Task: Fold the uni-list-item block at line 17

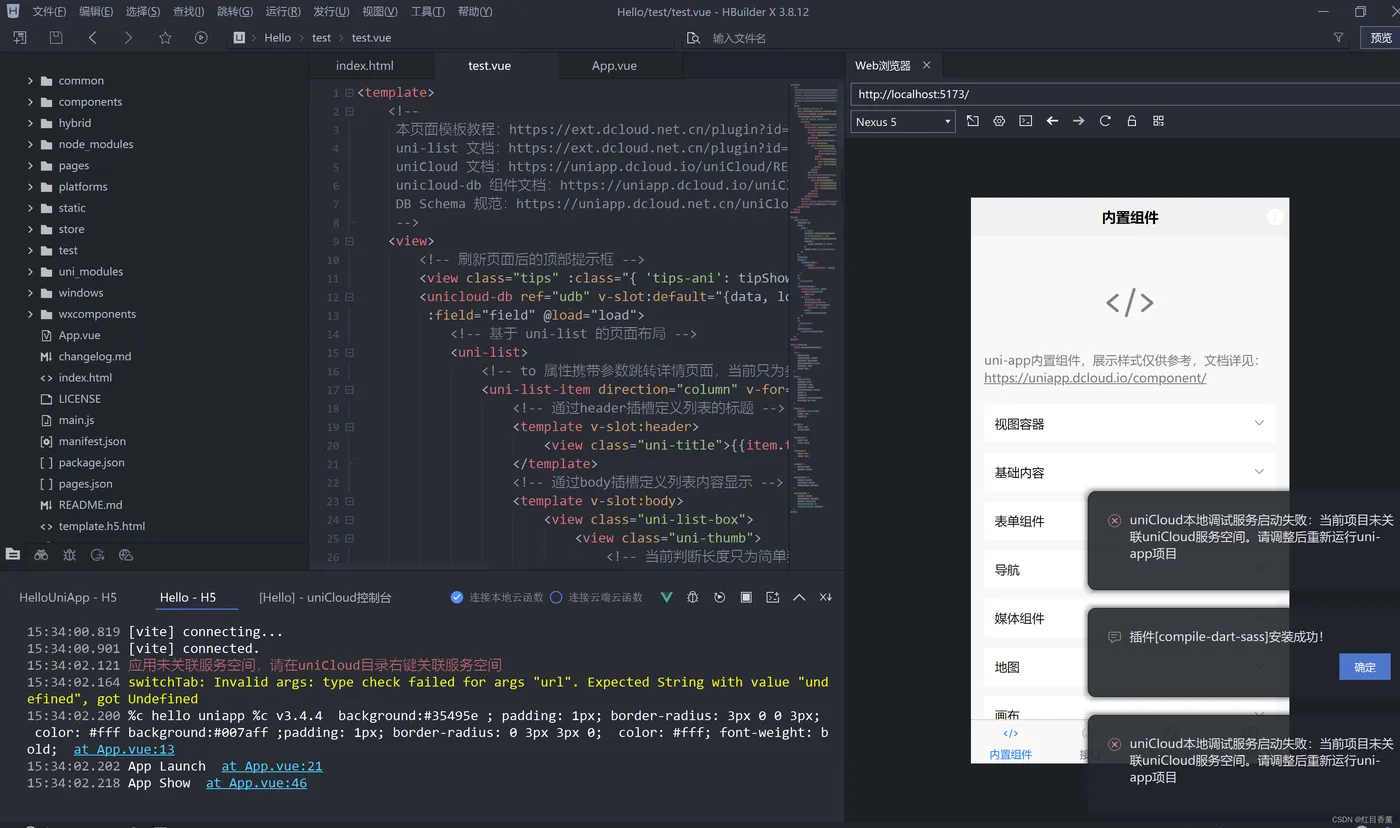Action: pos(349,390)
